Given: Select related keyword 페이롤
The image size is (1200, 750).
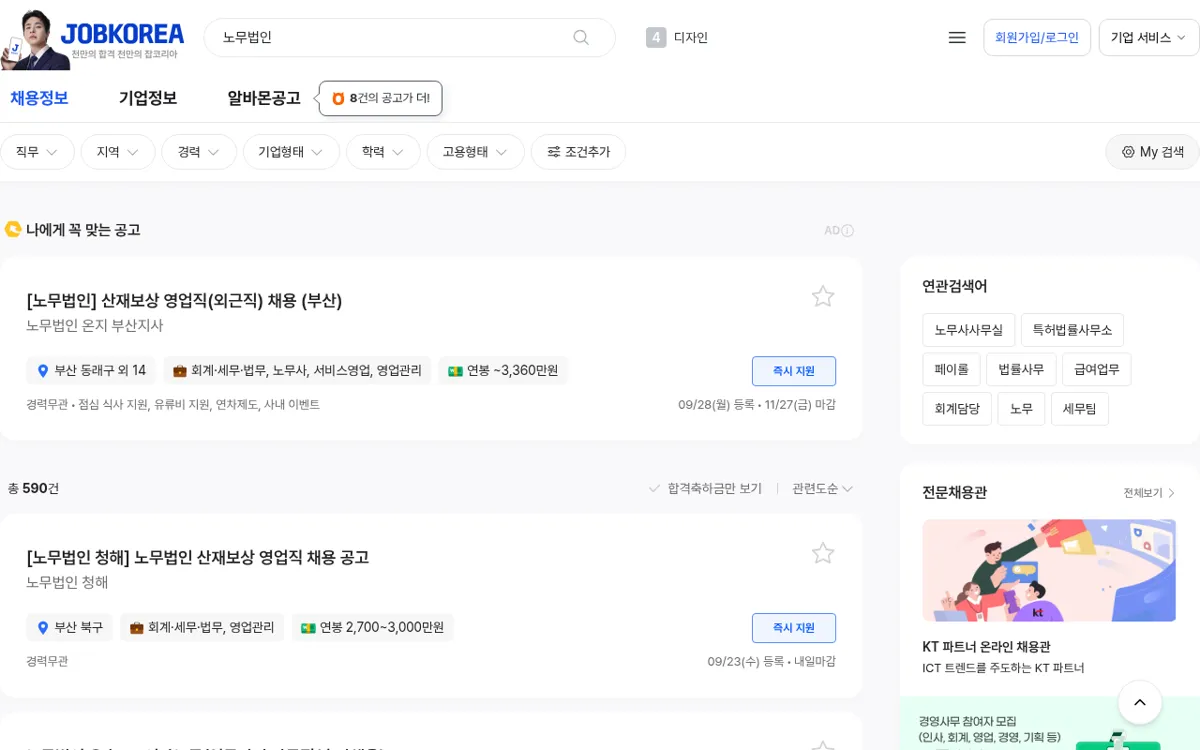Looking at the screenshot, I should tap(952, 369).
